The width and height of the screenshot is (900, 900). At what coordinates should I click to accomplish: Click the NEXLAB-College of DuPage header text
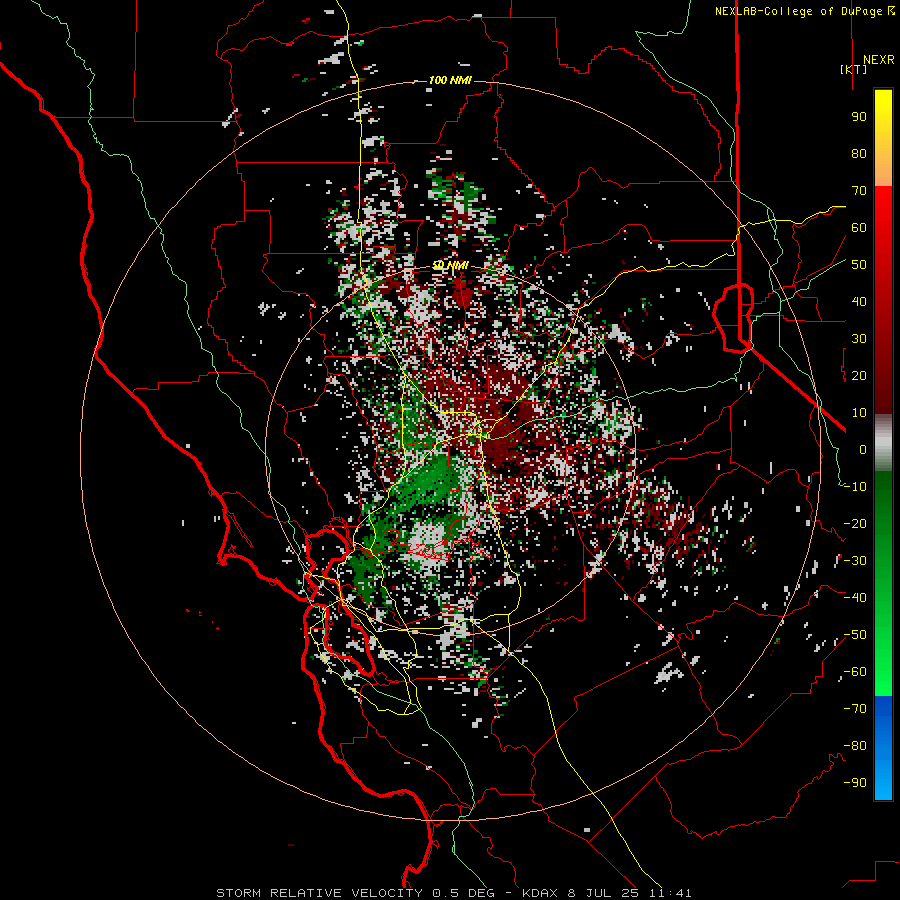click(804, 11)
